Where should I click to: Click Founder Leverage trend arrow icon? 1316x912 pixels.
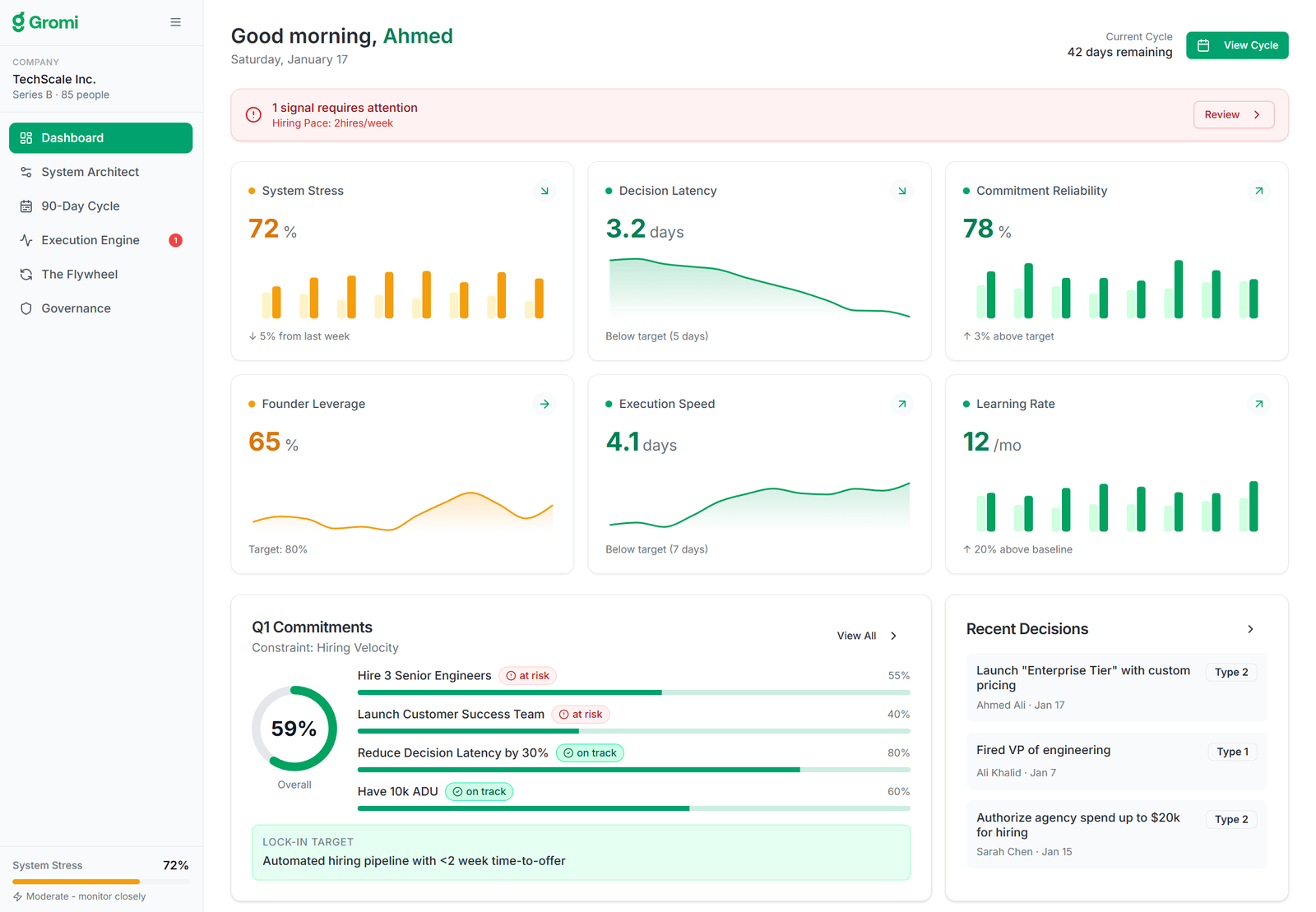[544, 404]
